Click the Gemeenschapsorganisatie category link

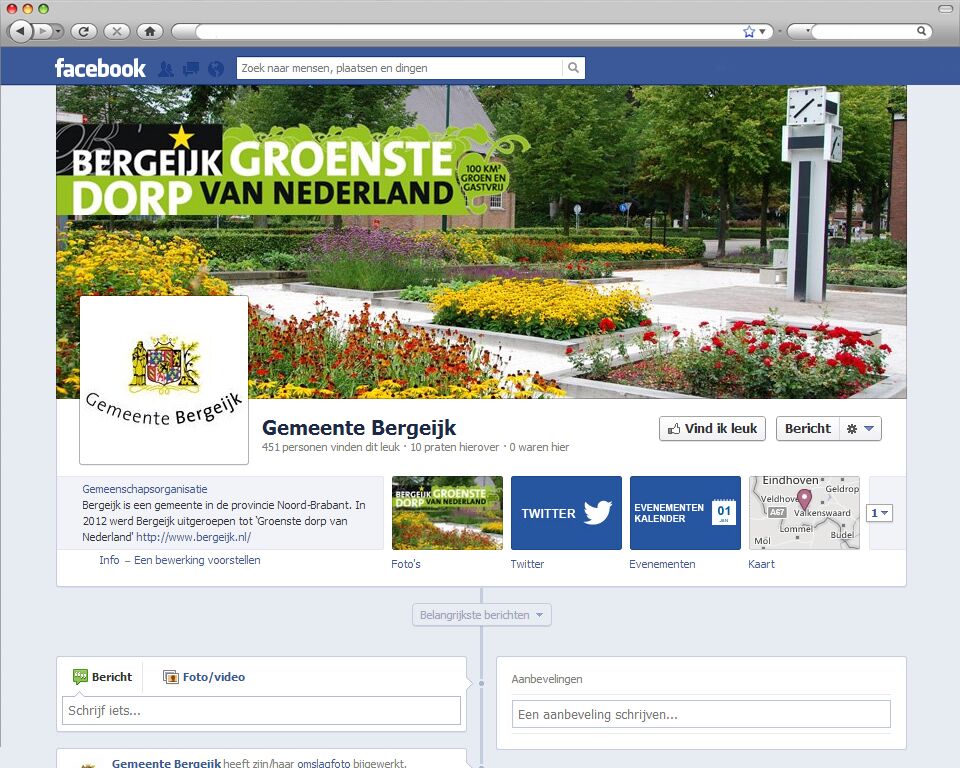click(144, 489)
